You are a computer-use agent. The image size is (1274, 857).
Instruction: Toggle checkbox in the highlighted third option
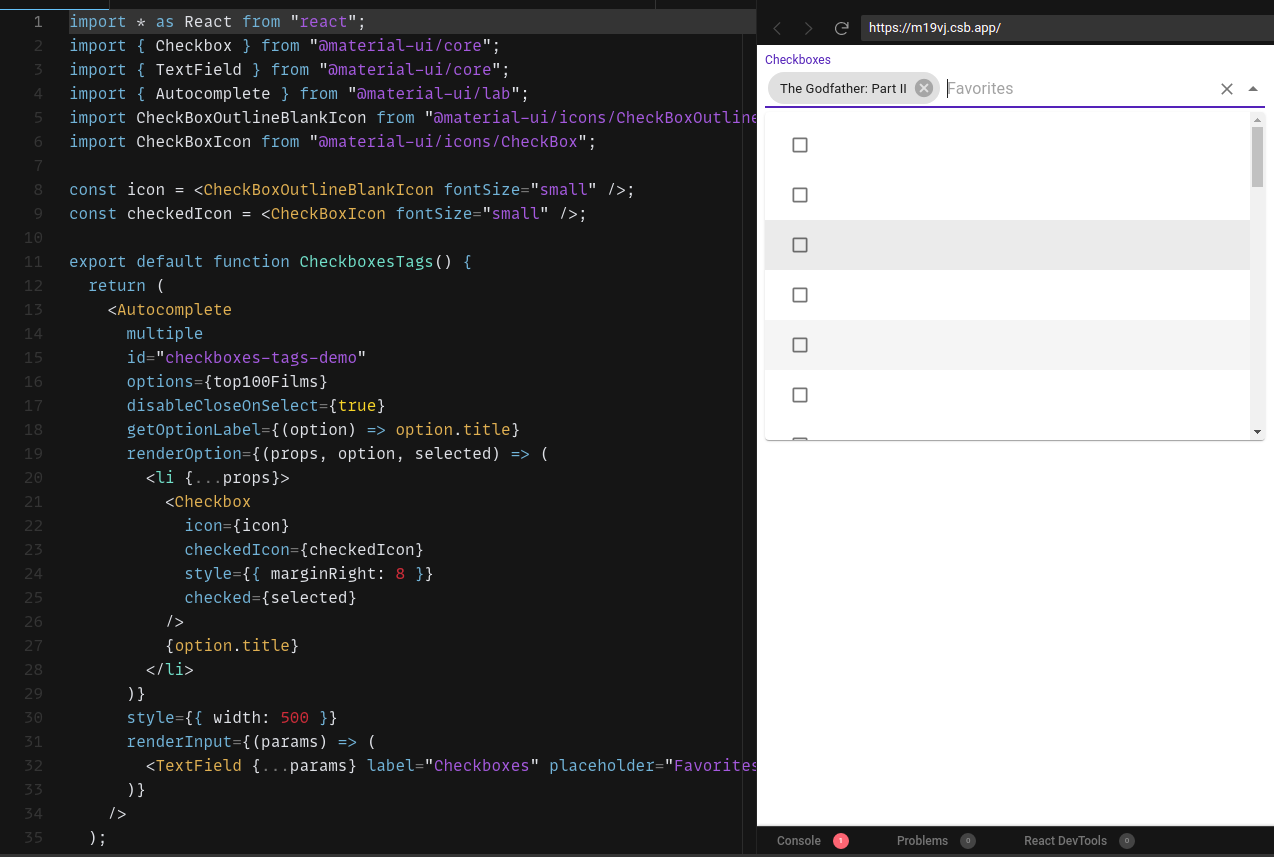800,245
